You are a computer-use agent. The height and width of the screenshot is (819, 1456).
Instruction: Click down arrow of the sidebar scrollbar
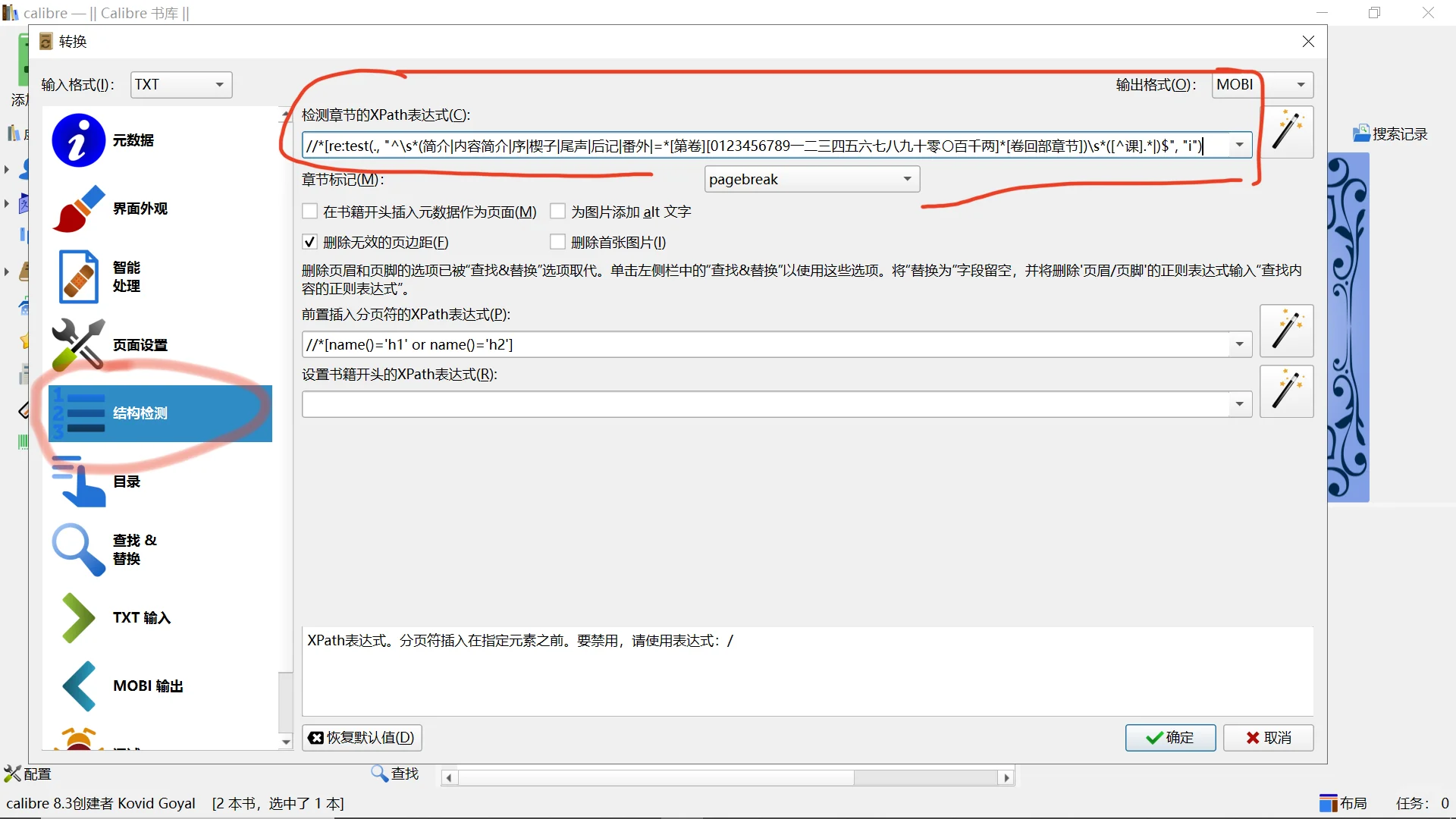(x=285, y=742)
